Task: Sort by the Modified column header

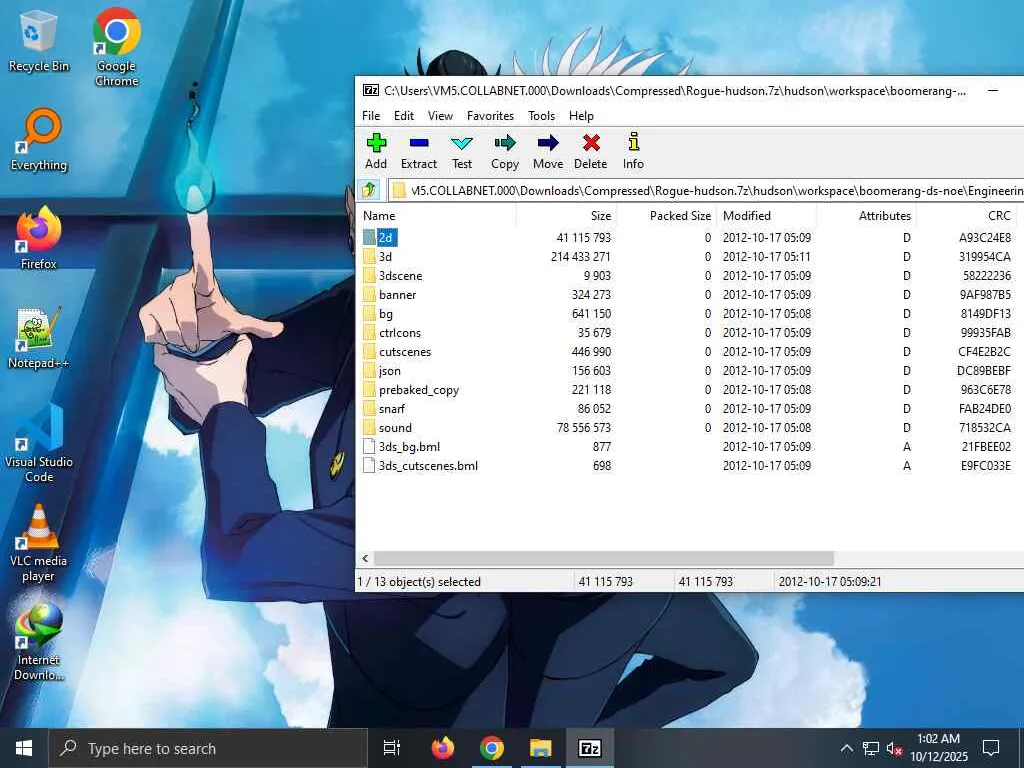Action: [x=767, y=216]
